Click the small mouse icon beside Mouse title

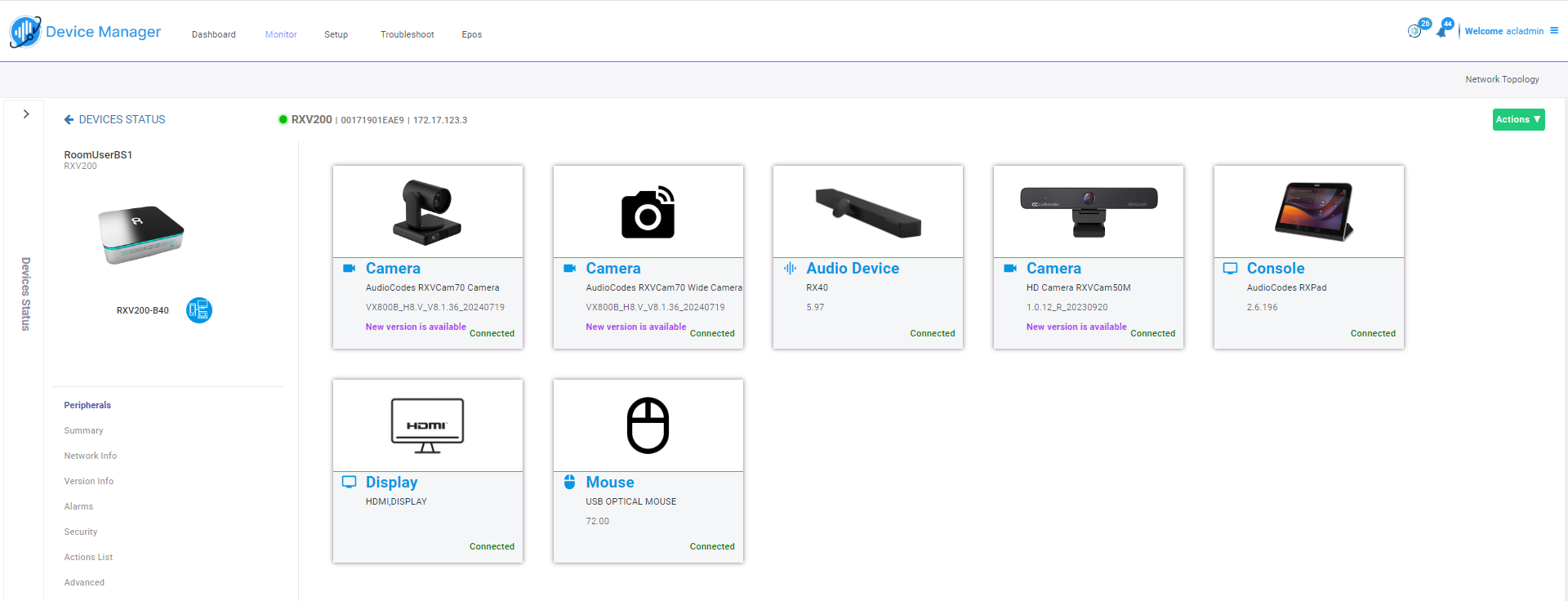pyautogui.click(x=570, y=482)
